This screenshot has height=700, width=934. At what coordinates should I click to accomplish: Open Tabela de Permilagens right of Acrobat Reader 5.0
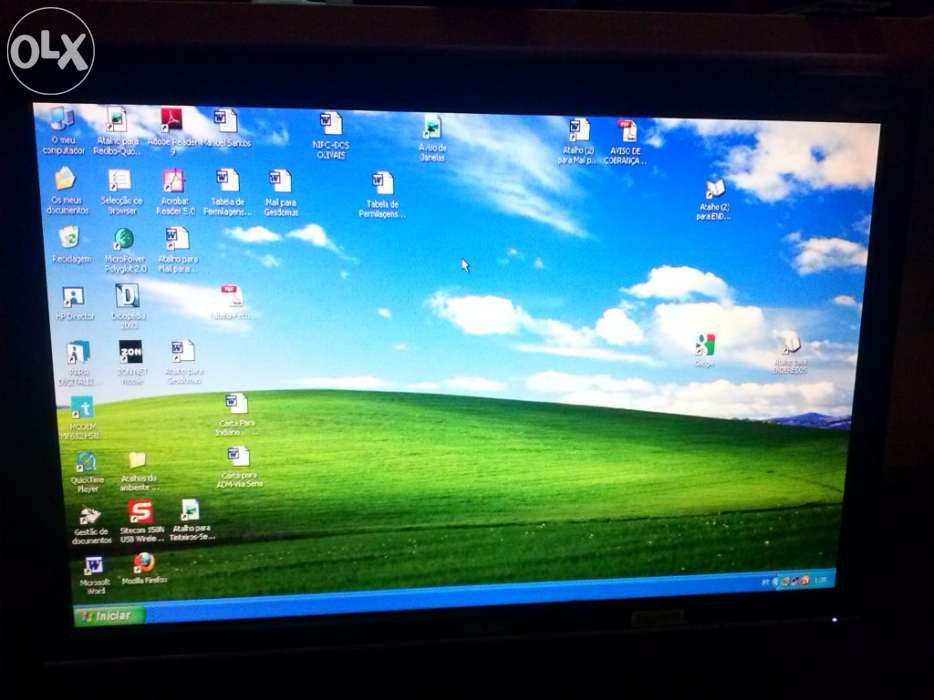point(226,192)
